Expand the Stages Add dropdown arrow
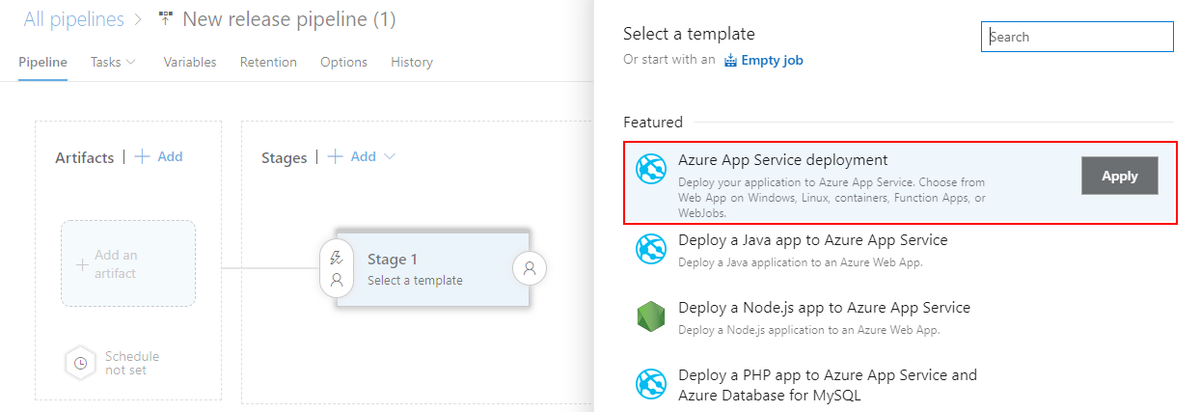This screenshot has width=1200, height=412. pyautogui.click(x=389, y=157)
